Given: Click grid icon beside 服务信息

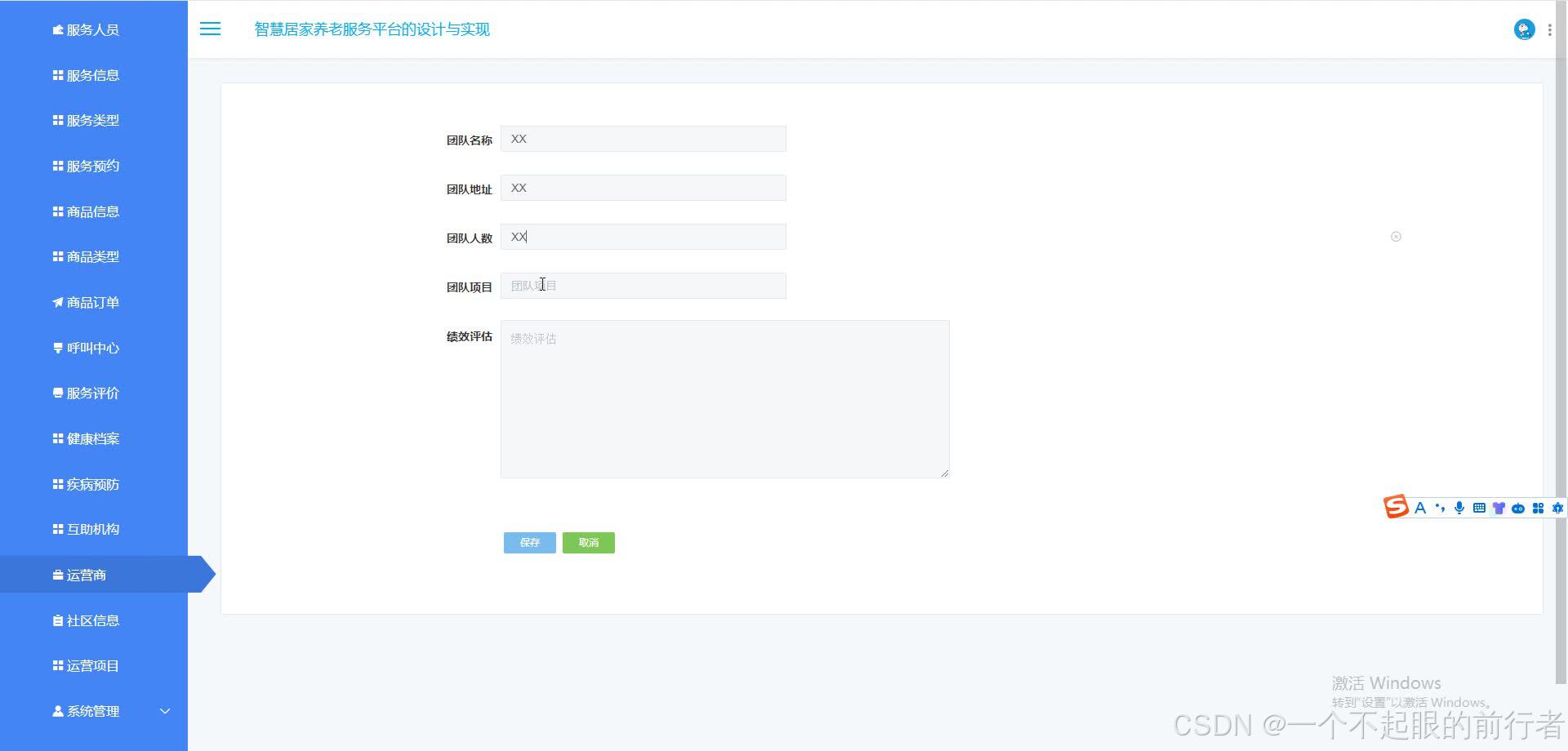Looking at the screenshot, I should coord(58,75).
